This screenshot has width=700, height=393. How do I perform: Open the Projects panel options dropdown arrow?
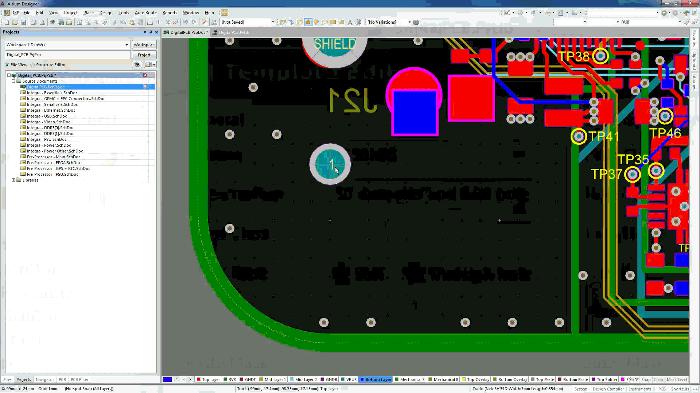pos(145,32)
